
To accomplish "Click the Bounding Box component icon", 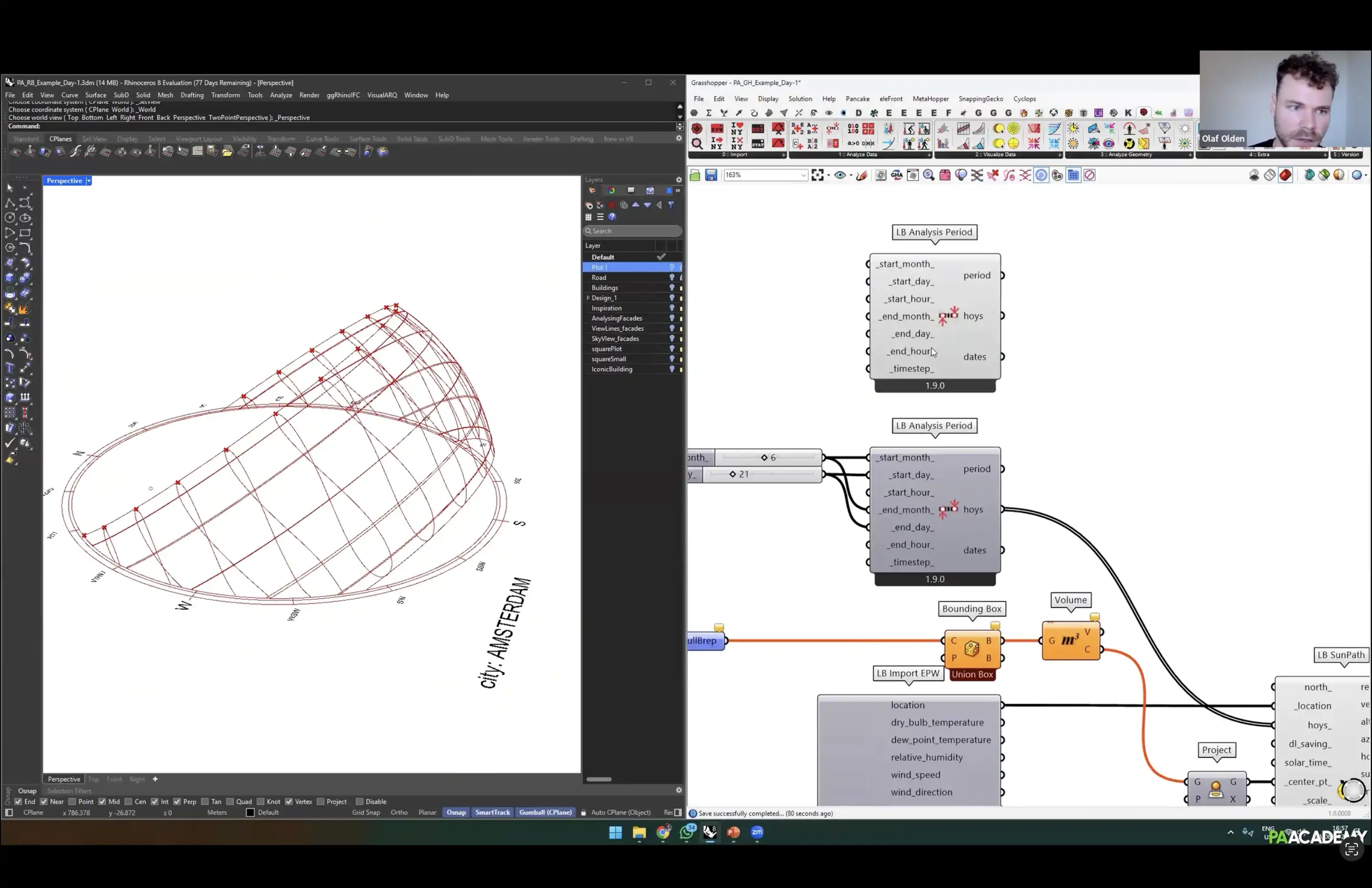I will [971, 649].
